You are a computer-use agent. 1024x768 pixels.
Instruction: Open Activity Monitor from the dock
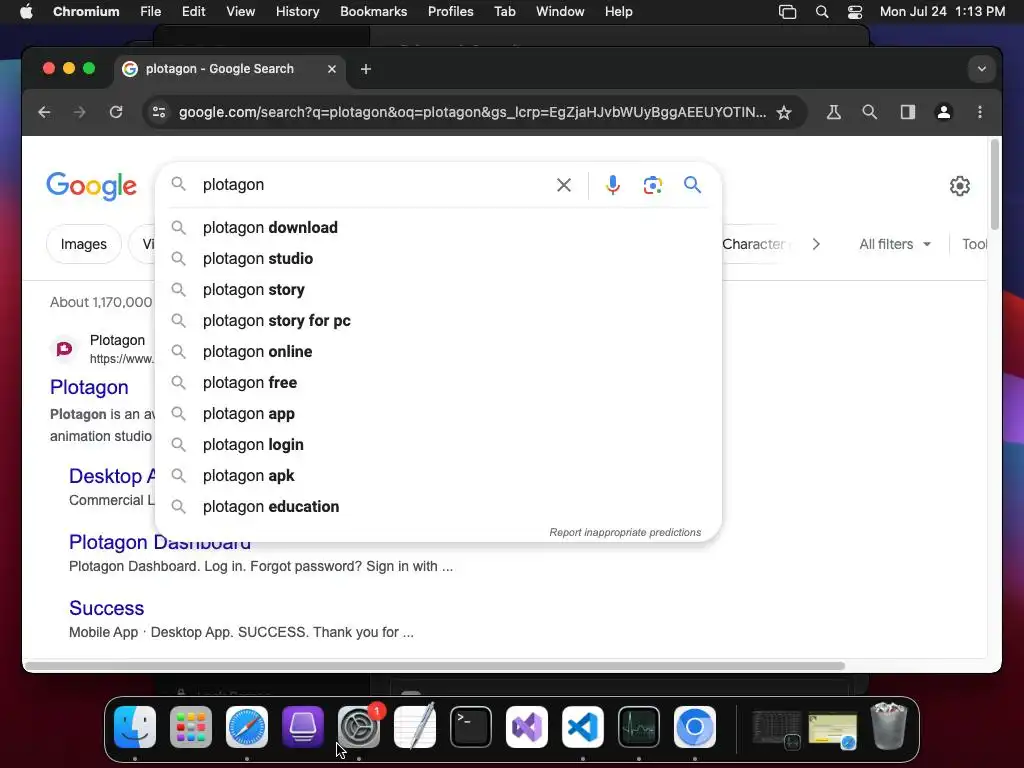click(639, 727)
